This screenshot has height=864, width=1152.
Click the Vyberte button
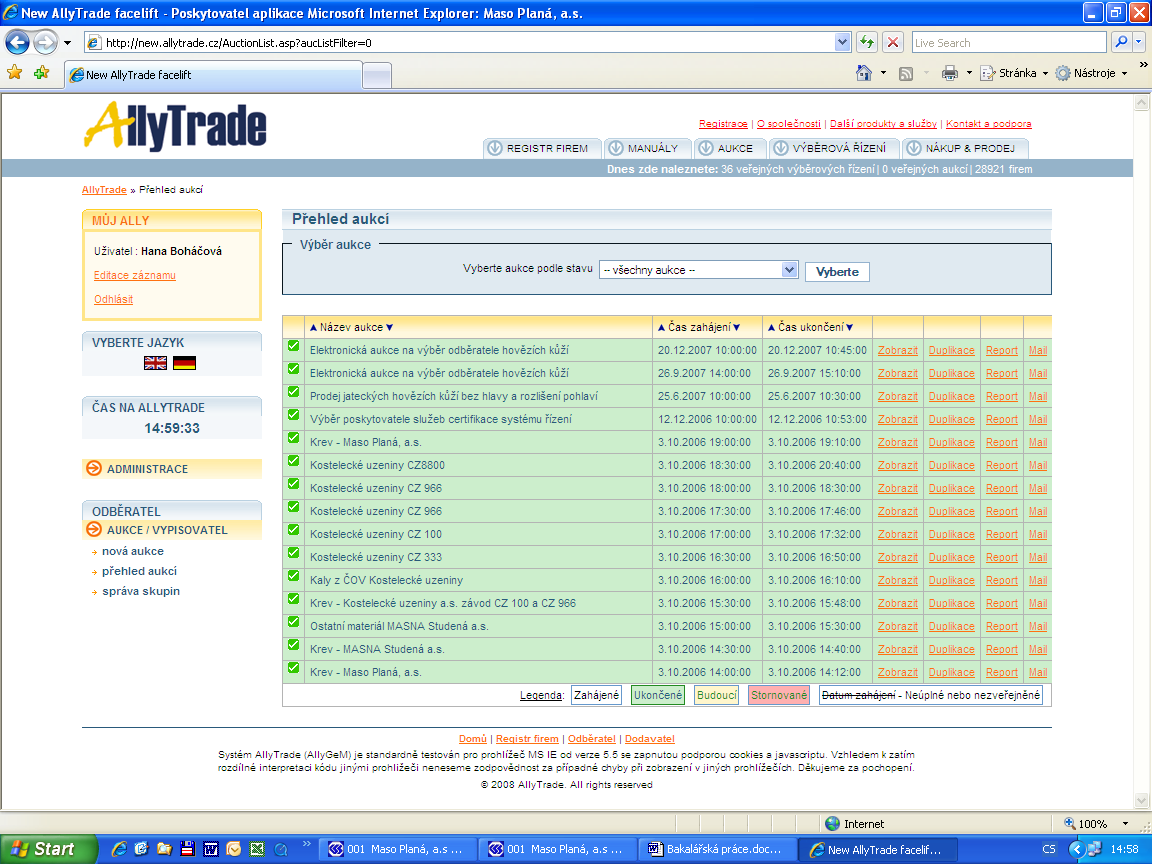coord(838,272)
